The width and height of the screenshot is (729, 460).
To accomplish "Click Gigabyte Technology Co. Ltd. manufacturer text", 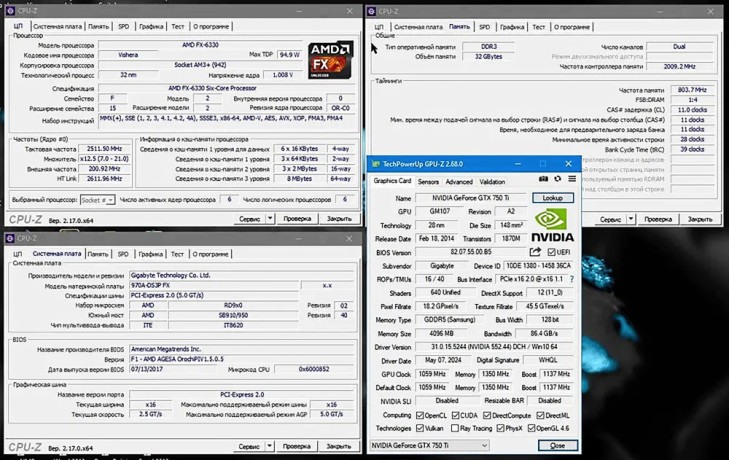I will click(170, 275).
